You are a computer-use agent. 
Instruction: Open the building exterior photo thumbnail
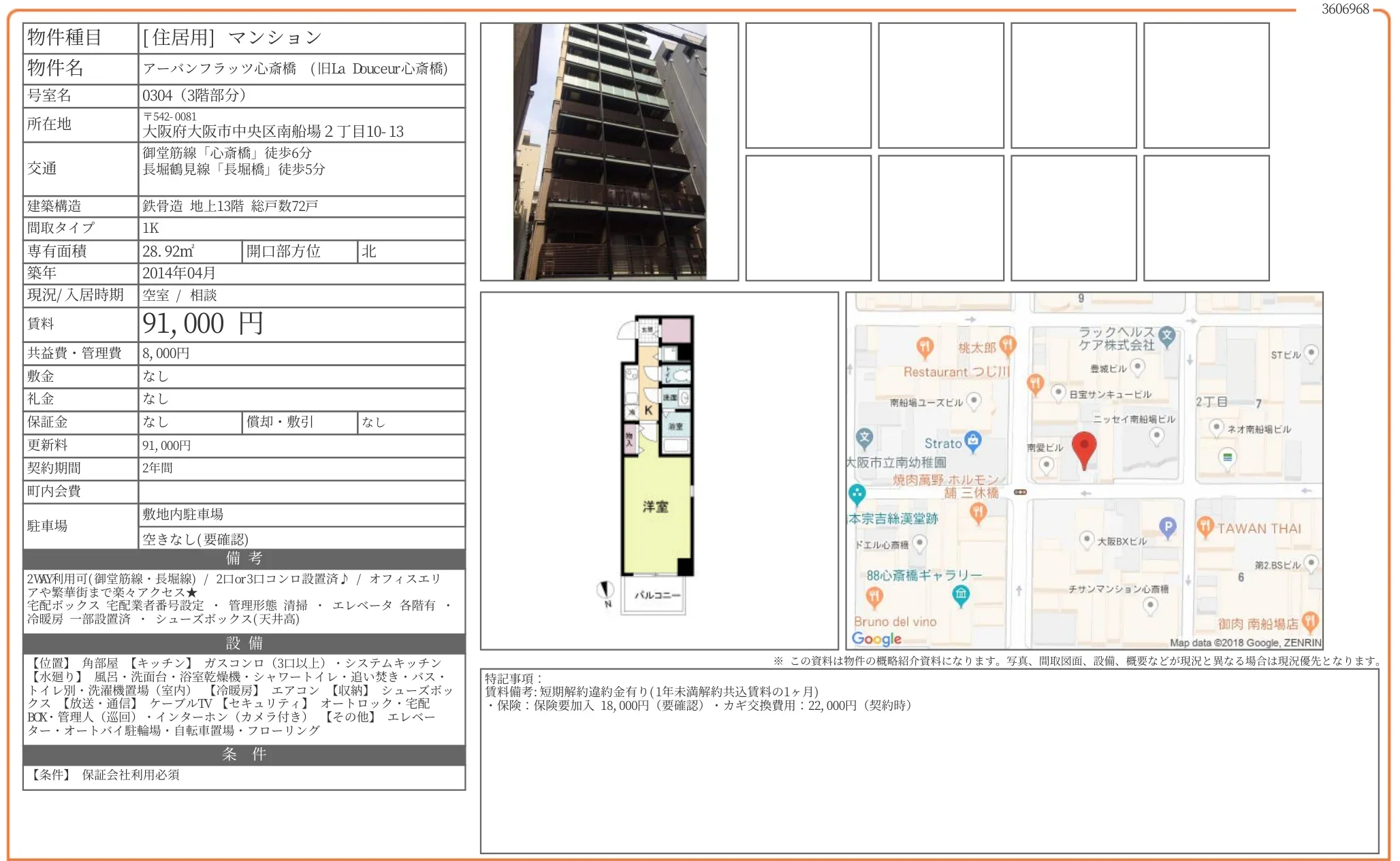pyautogui.click(x=608, y=151)
